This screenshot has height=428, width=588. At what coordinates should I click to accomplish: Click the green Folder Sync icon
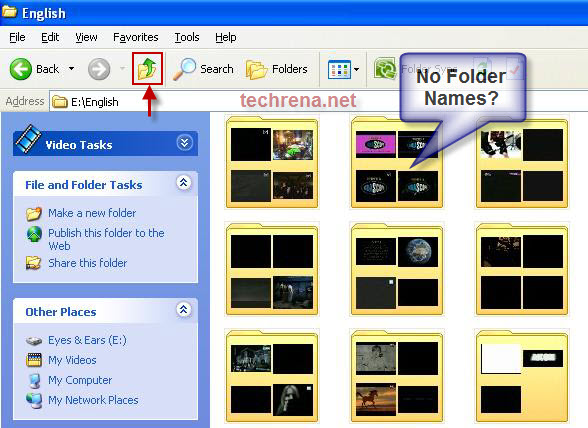[x=385, y=68]
